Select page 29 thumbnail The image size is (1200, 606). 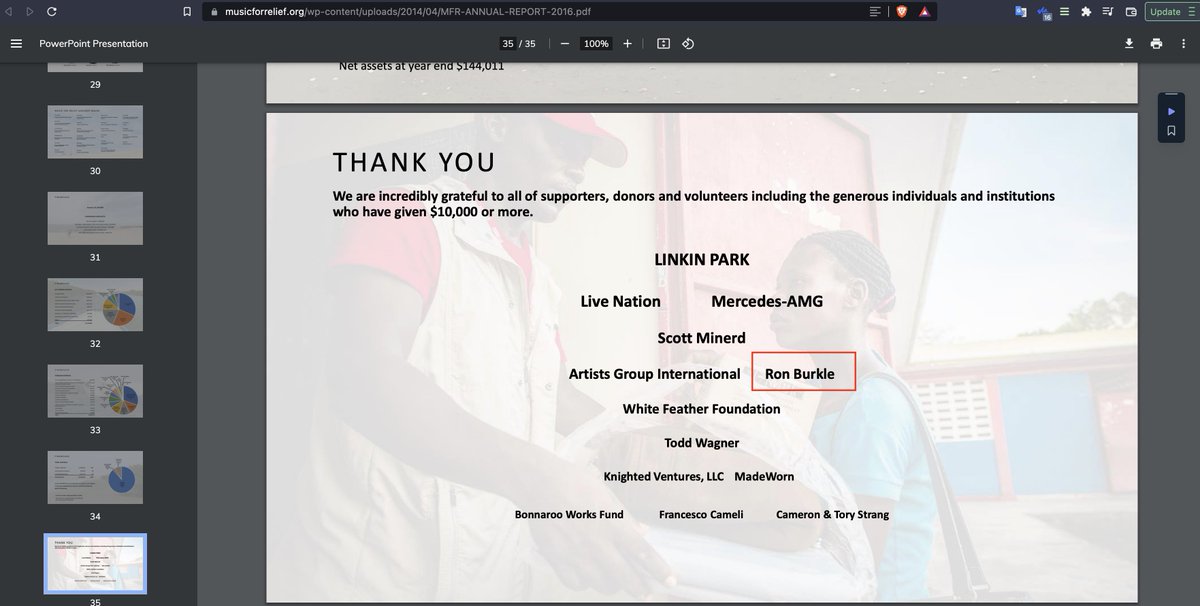95,65
